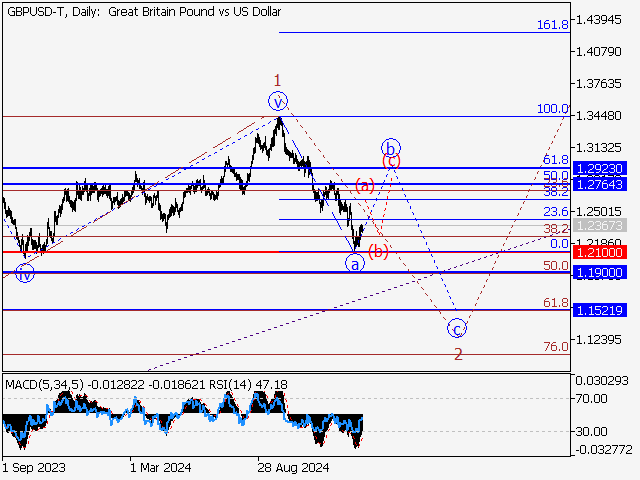Viewport: 640px width, 480px height.
Task: Click the 100.0 Fibonacci level label
Action: pos(553,109)
